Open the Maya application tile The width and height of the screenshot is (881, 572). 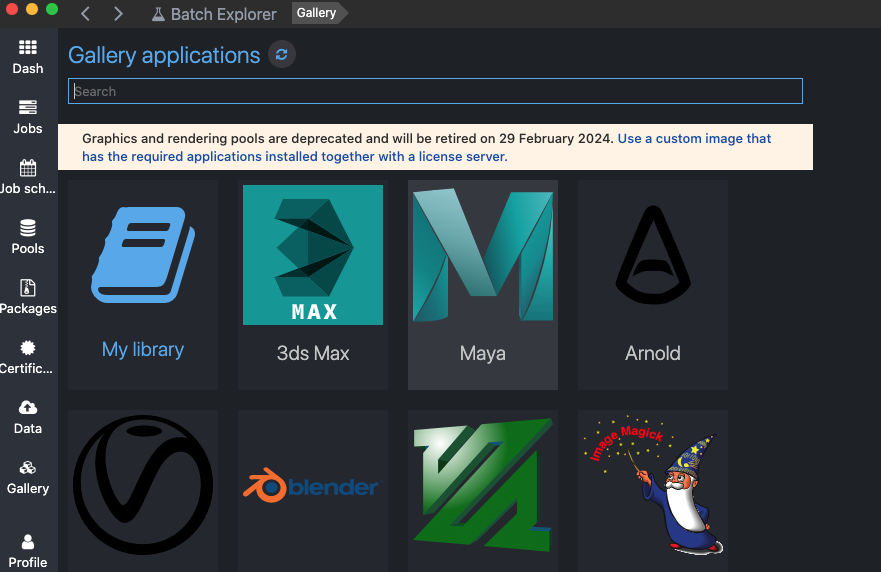[x=483, y=285]
